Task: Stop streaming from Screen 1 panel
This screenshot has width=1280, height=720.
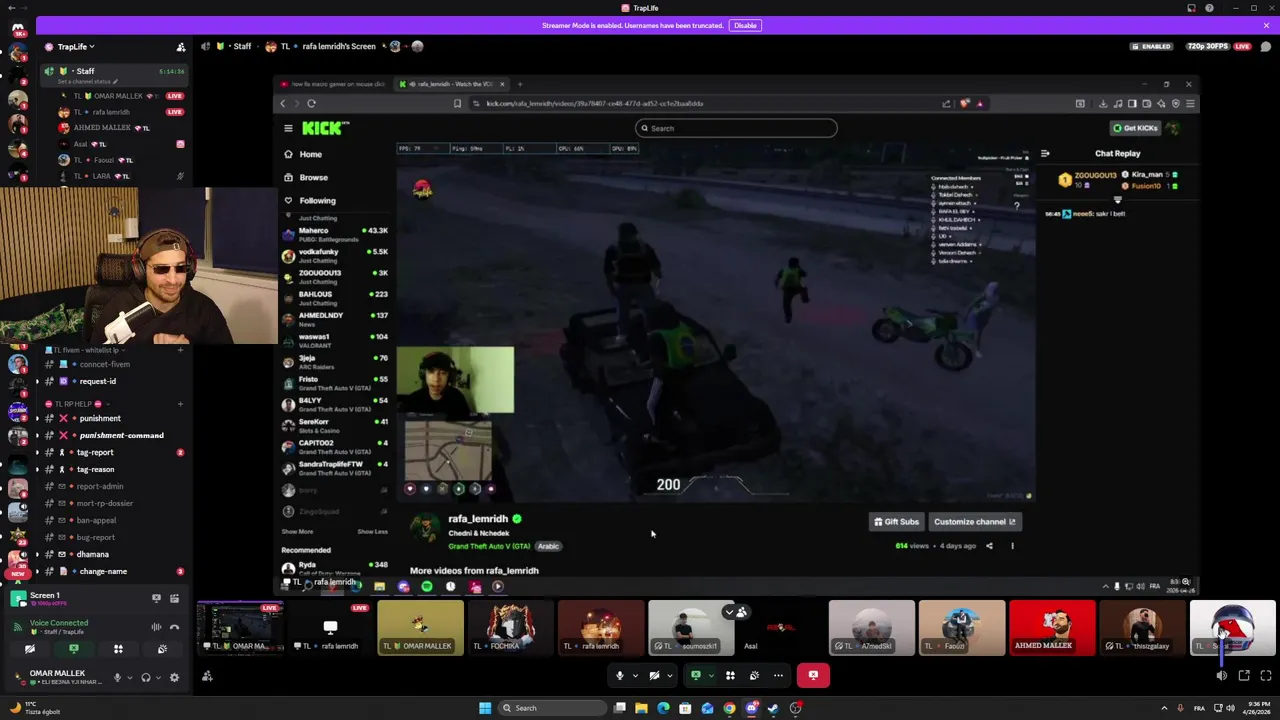Action: 156,598
